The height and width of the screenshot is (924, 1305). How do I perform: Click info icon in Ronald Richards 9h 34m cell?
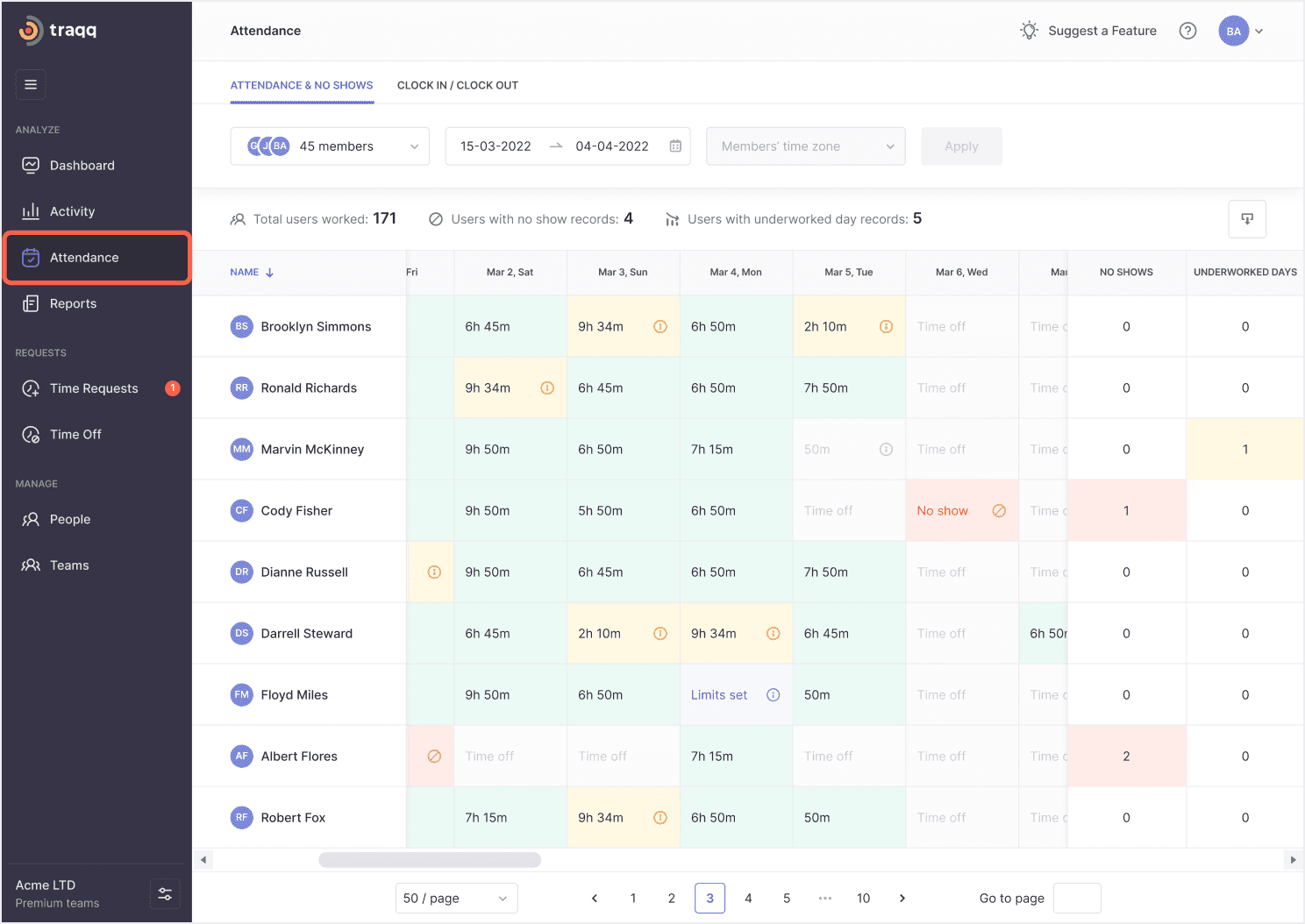(x=547, y=388)
